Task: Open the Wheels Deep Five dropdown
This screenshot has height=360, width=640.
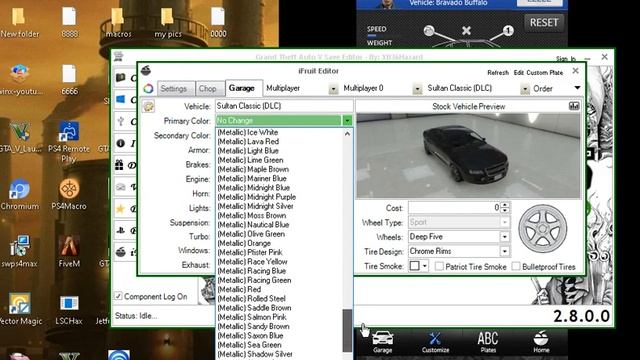Action: click(504, 237)
